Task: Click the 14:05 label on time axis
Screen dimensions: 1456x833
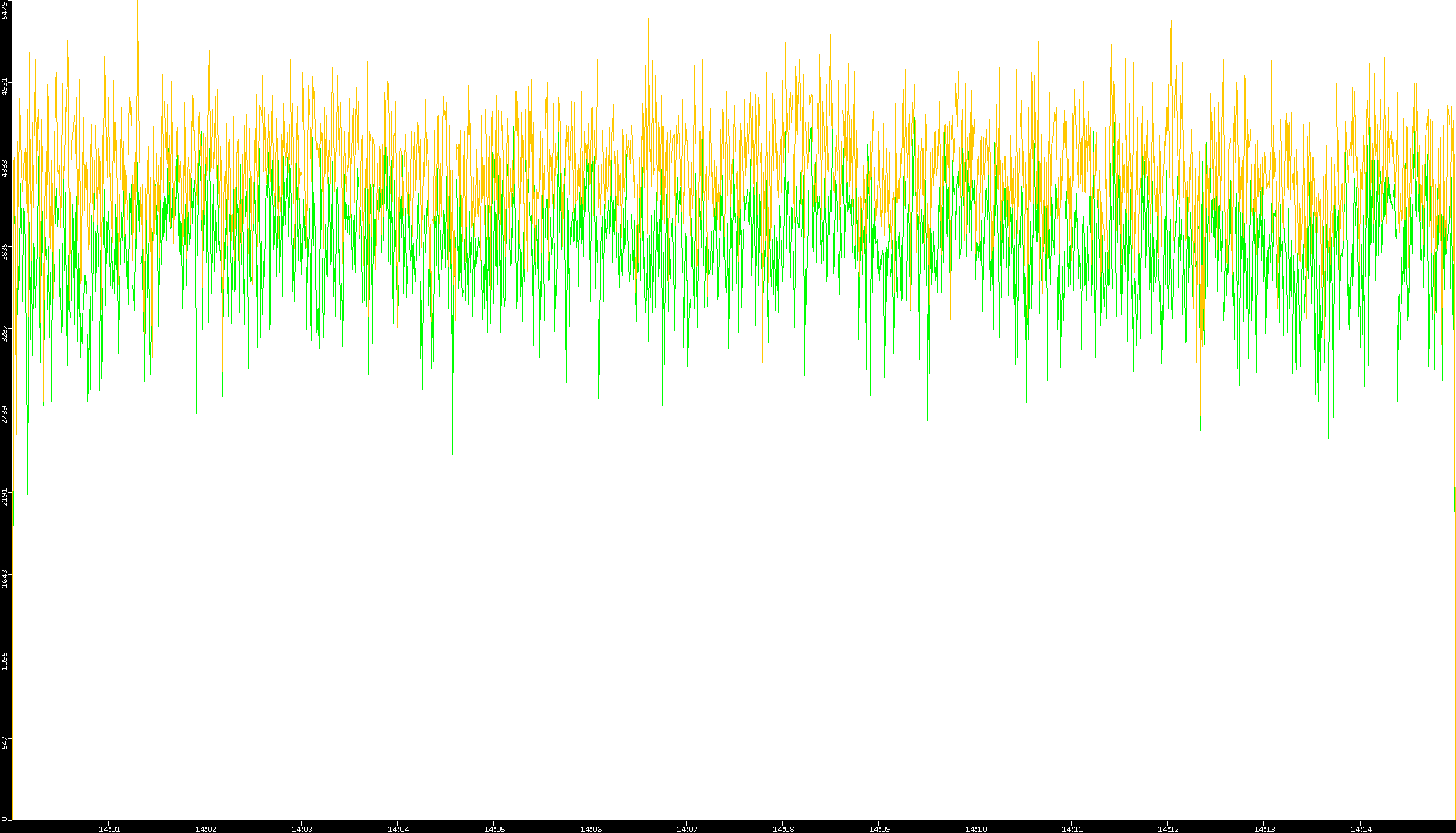Action: pyautogui.click(x=494, y=829)
